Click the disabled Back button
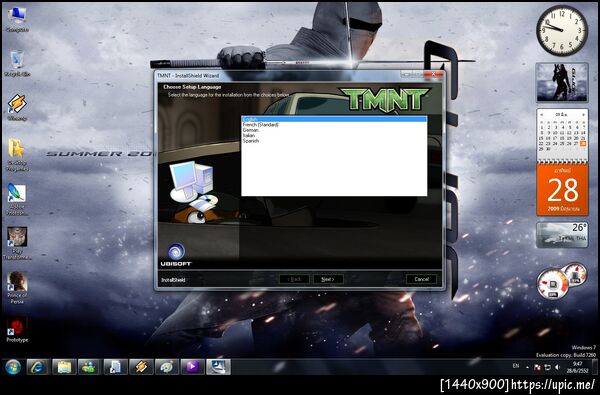600x395 pixels. (x=294, y=279)
